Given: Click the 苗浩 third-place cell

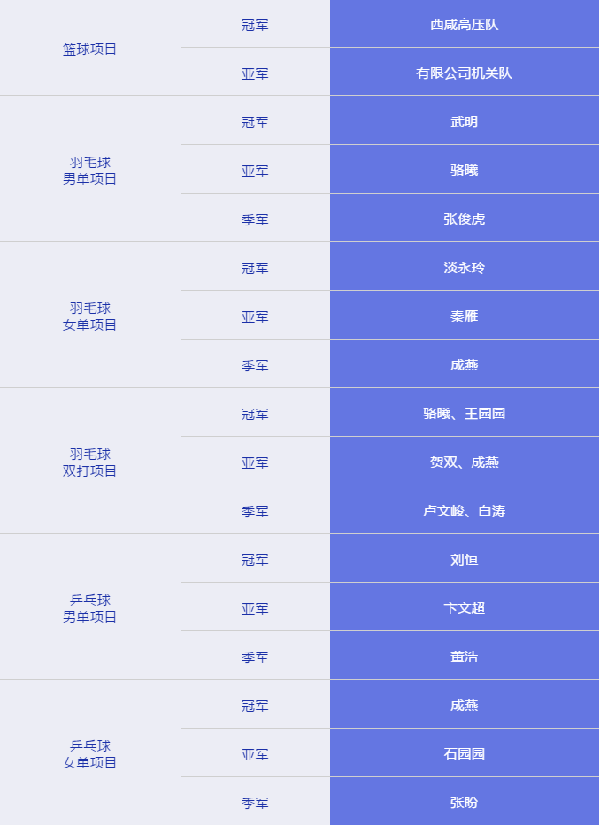Looking at the screenshot, I should pos(464,656).
